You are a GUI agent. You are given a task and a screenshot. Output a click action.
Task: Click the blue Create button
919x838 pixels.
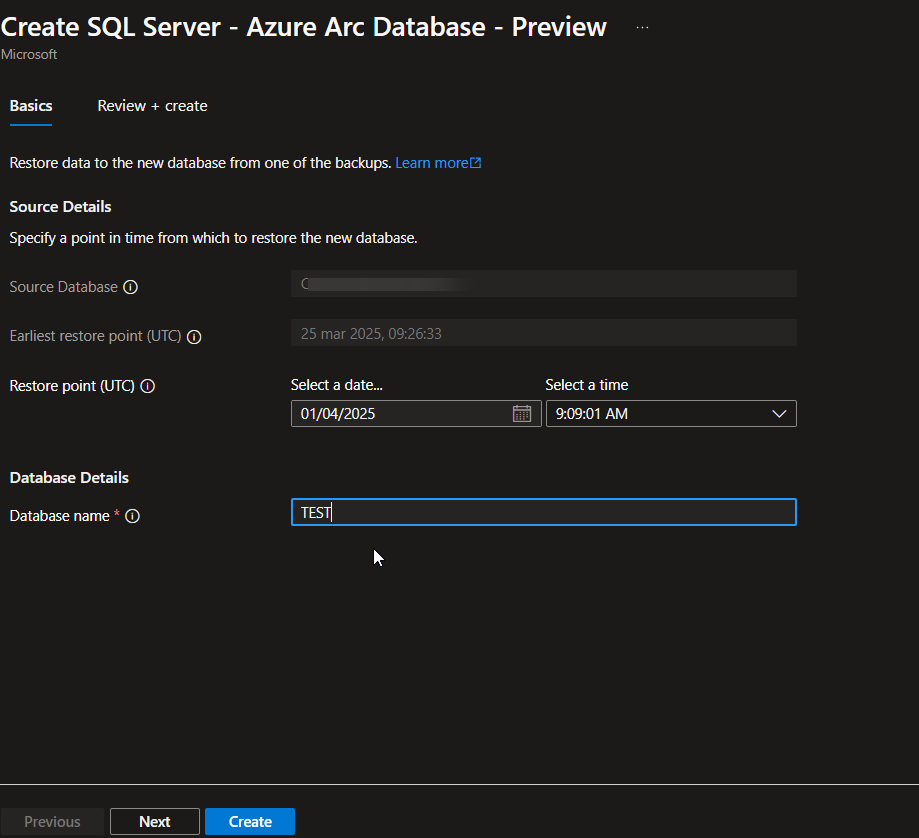click(250, 822)
